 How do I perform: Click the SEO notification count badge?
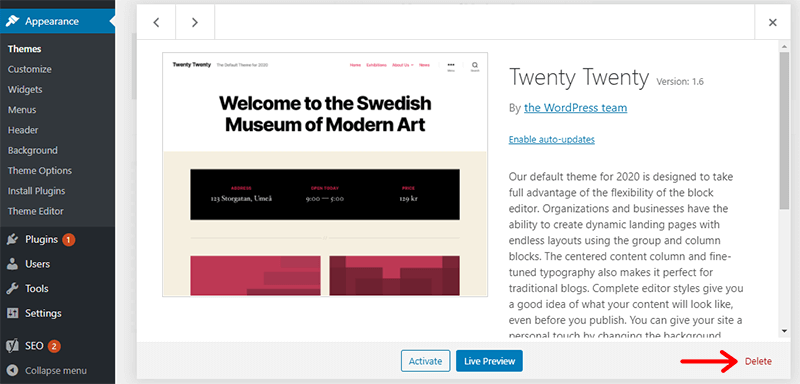point(55,347)
